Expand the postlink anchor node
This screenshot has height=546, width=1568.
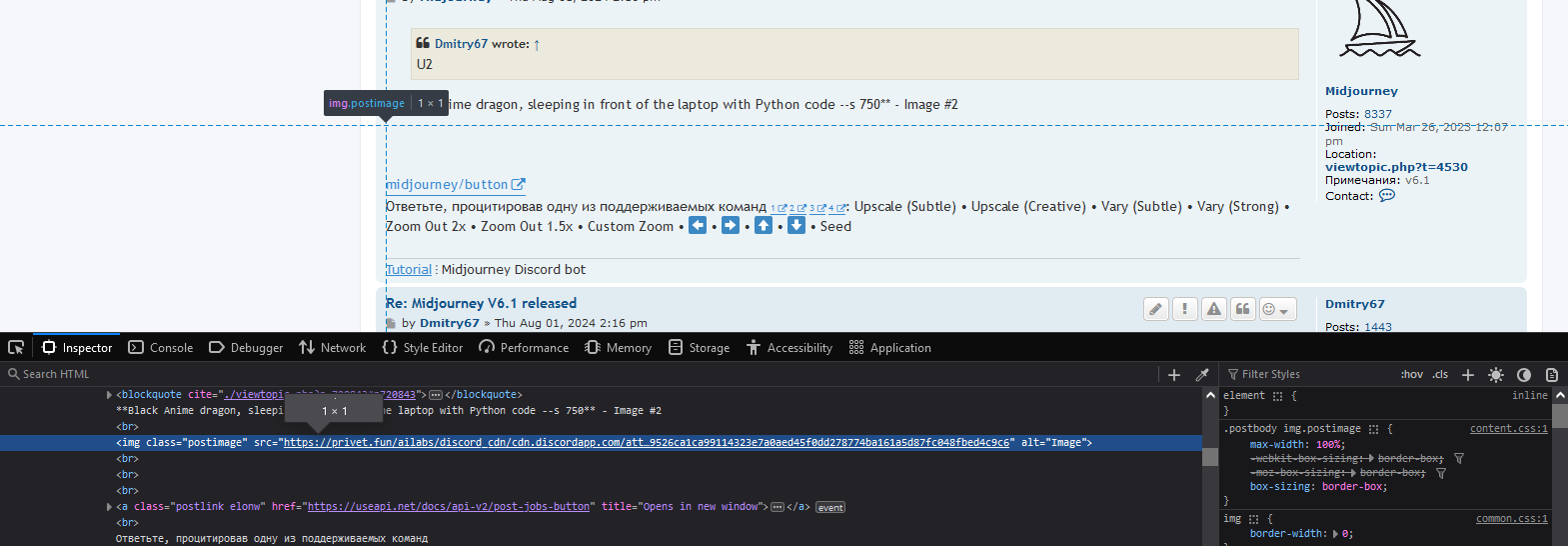click(109, 507)
